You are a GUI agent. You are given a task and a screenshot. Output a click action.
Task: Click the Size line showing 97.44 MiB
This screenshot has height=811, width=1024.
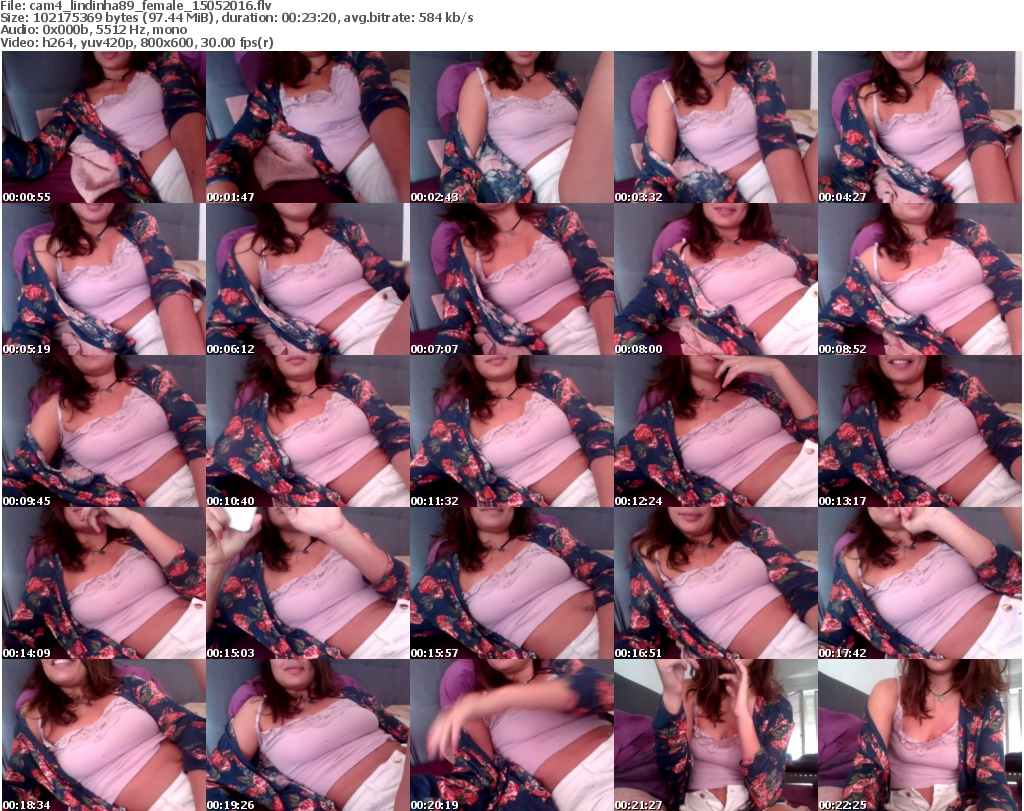[236, 18]
